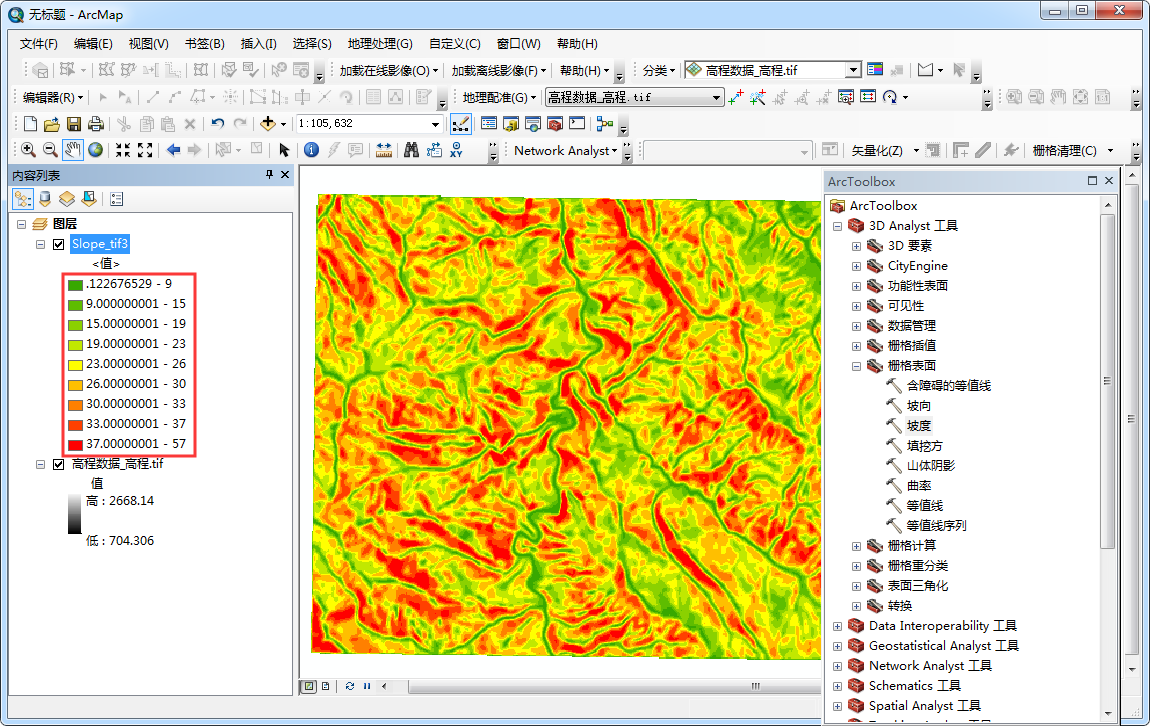Open the Interactive Supervised Classification icon
This screenshot has height=726, width=1150.
coord(875,70)
